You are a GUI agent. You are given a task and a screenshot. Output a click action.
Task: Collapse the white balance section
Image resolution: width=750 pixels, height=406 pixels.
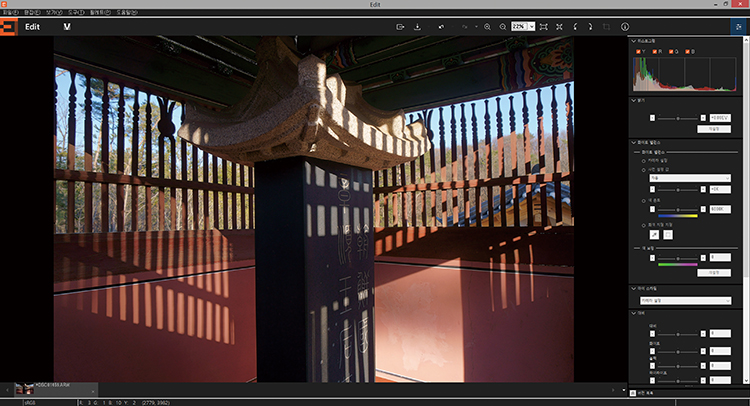click(x=633, y=143)
